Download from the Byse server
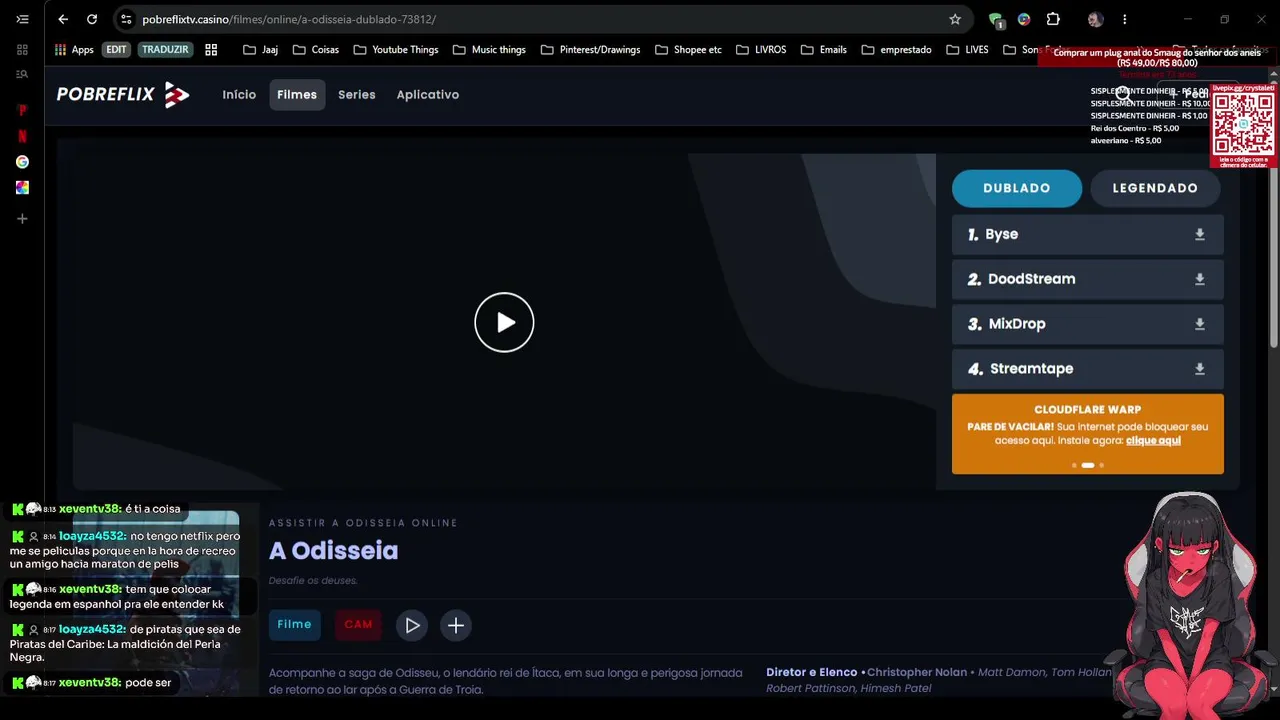 pyautogui.click(x=1199, y=235)
